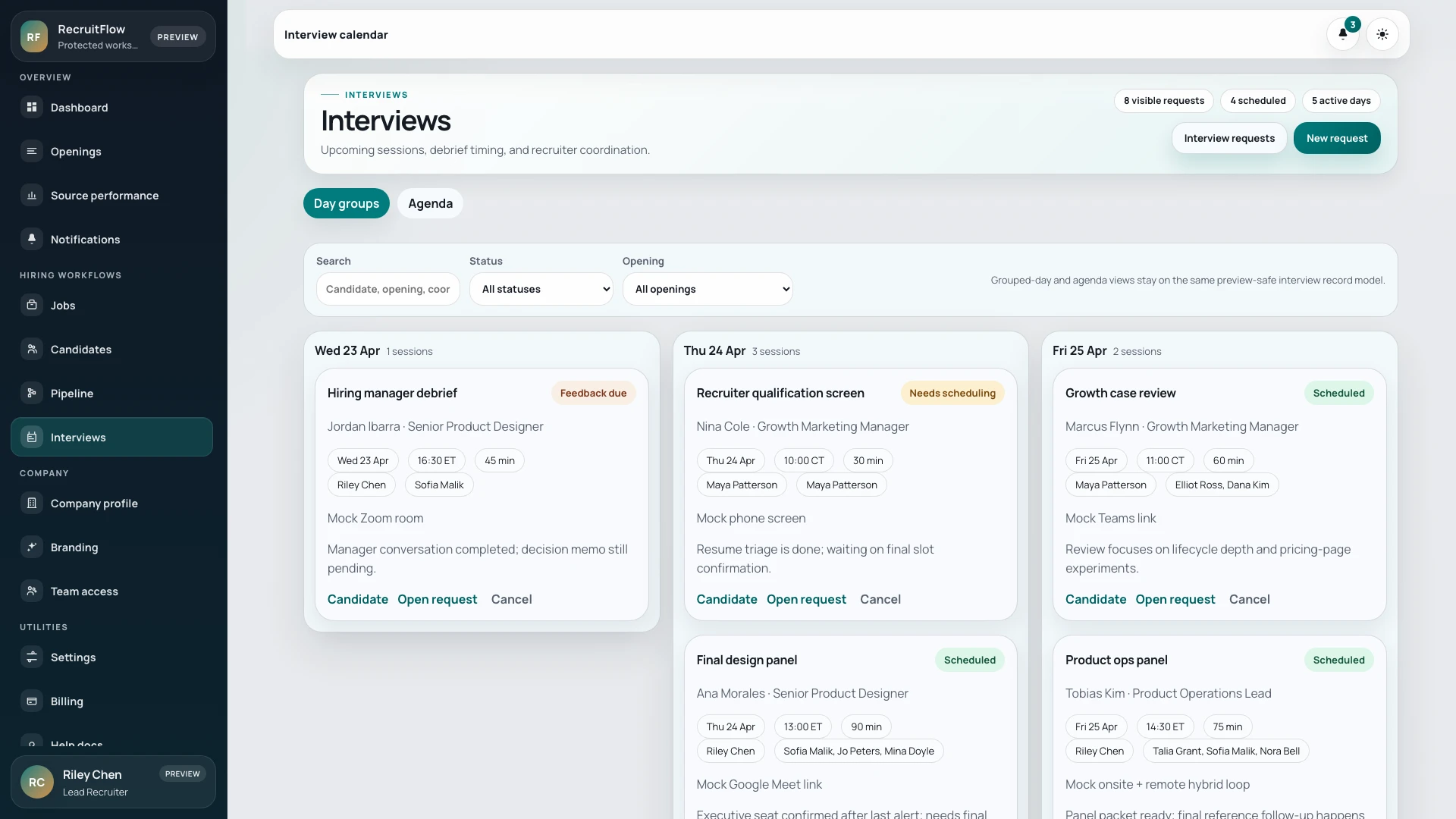This screenshot has height=819, width=1456.
Task: Click the PREVIEW badge beside RecruitFlow
Action: (177, 37)
